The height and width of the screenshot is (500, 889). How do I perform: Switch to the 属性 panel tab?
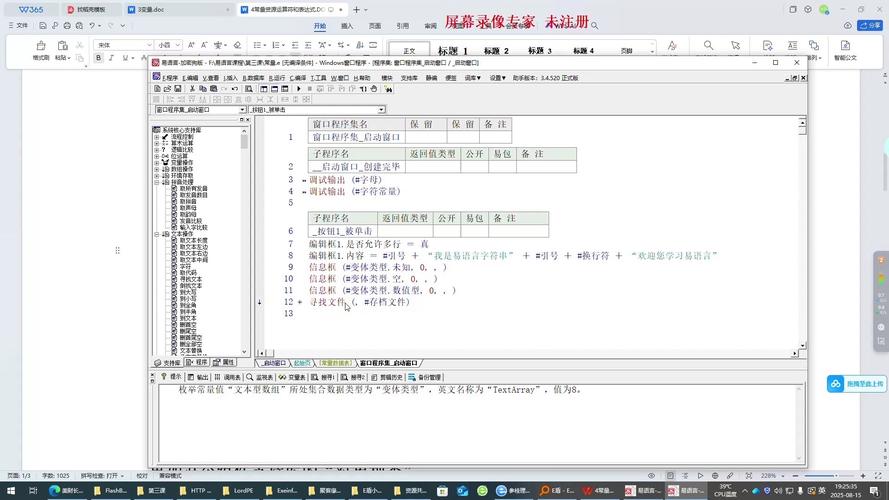click(228, 362)
